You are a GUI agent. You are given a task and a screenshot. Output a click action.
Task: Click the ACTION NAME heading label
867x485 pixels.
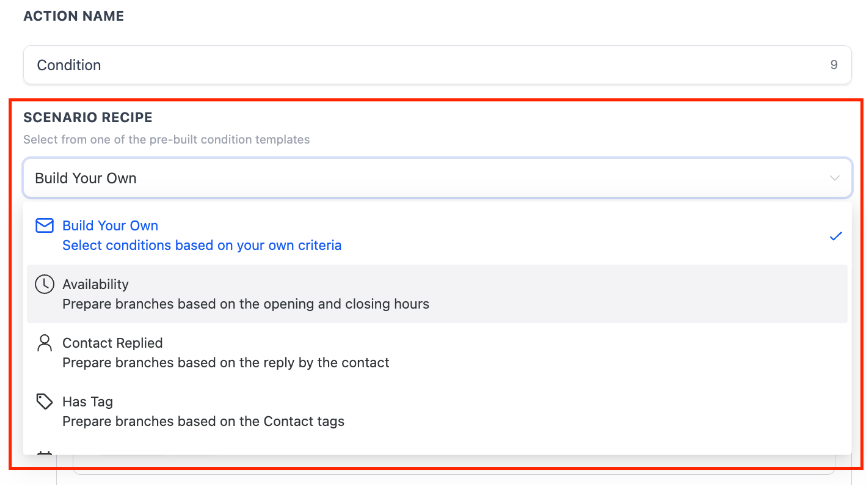click(73, 17)
